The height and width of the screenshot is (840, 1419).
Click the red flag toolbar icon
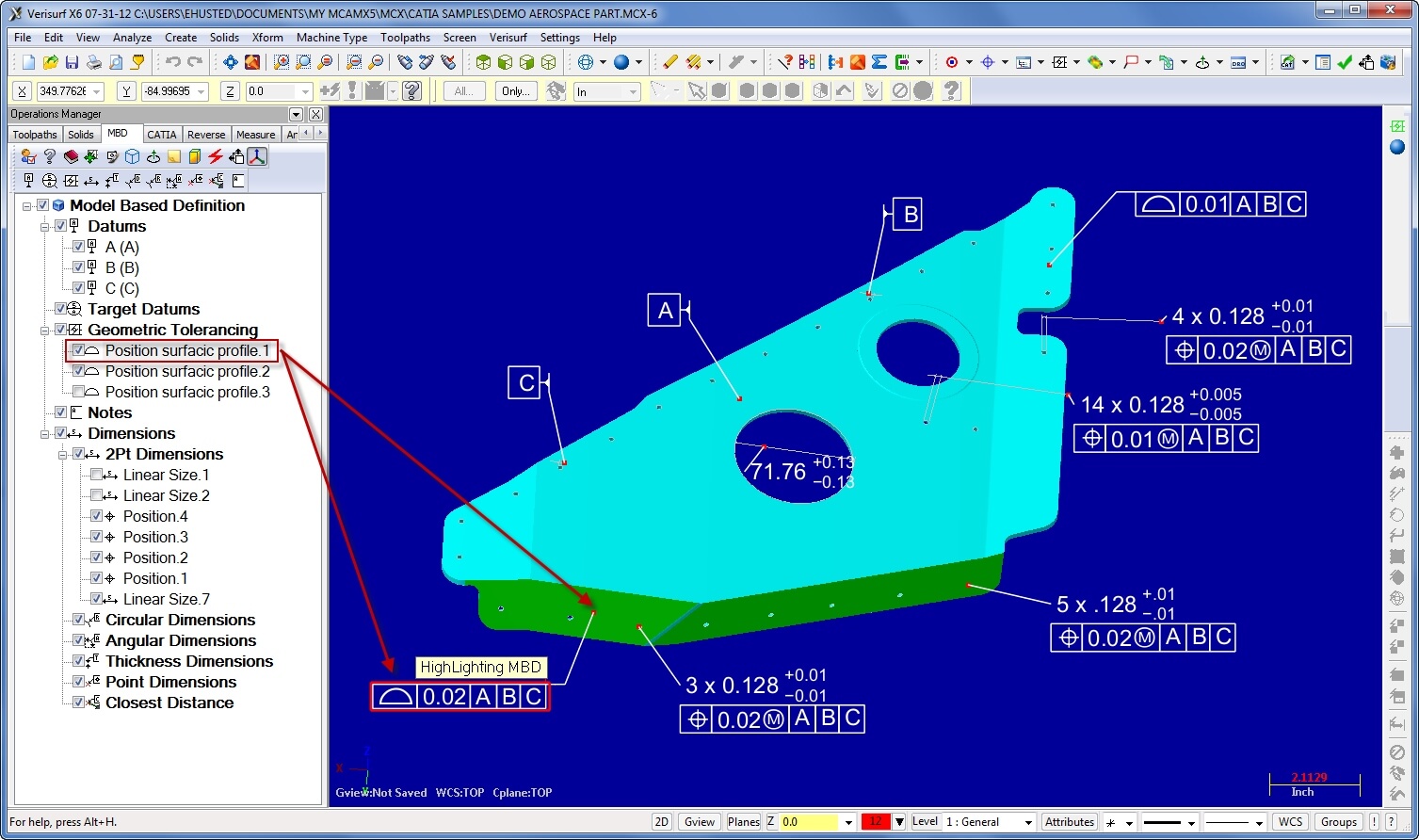point(1131,62)
